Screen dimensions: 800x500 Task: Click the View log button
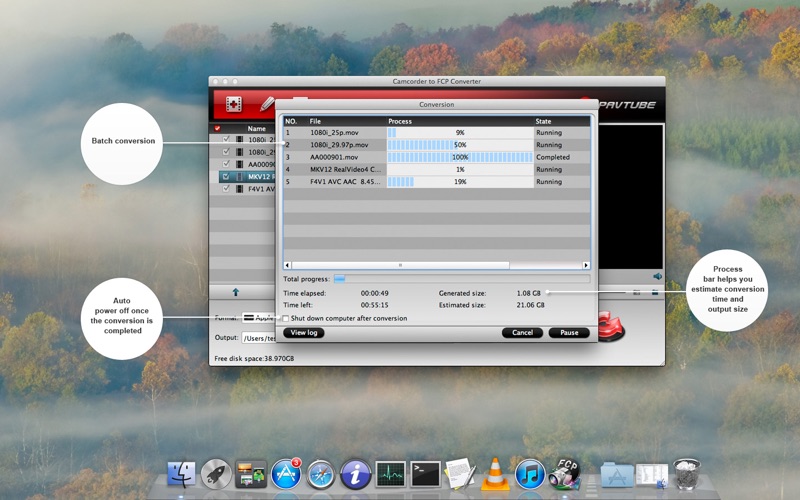(x=304, y=333)
